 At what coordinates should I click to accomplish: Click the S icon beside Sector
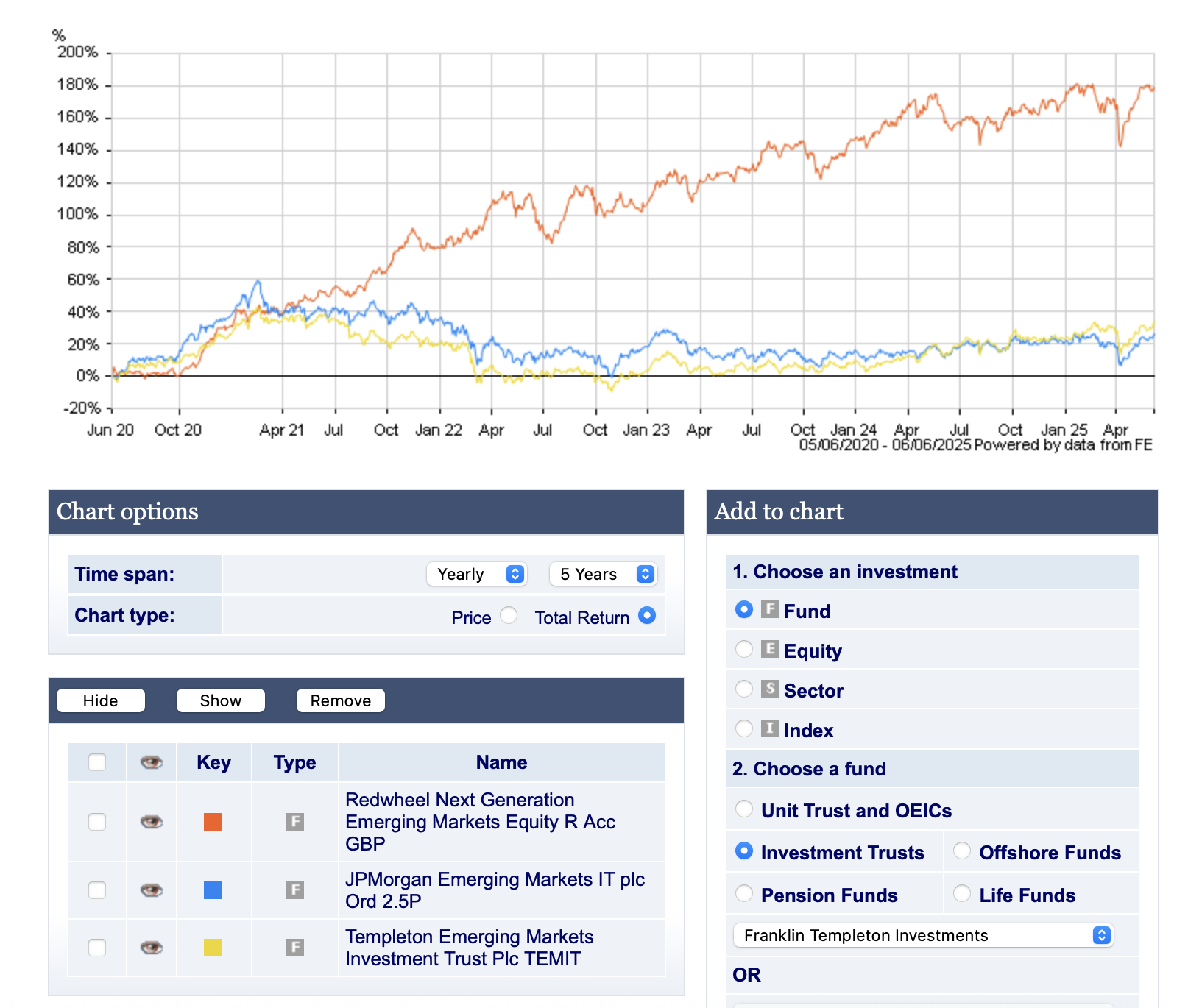click(x=770, y=689)
